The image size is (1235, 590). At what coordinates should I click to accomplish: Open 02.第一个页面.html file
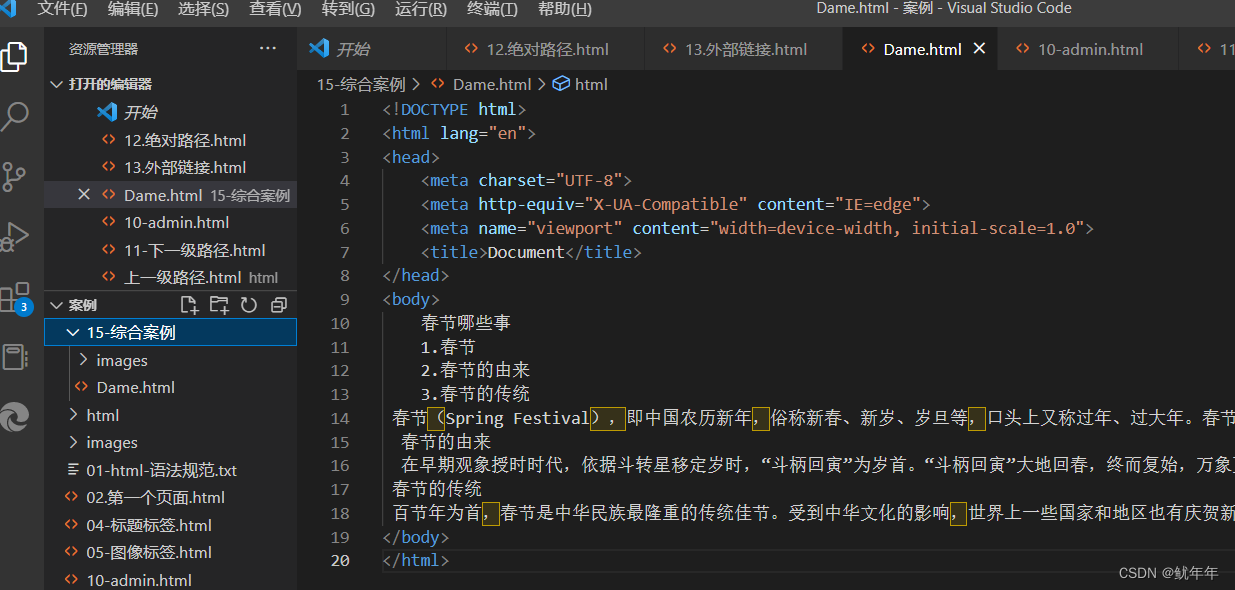coord(171,497)
